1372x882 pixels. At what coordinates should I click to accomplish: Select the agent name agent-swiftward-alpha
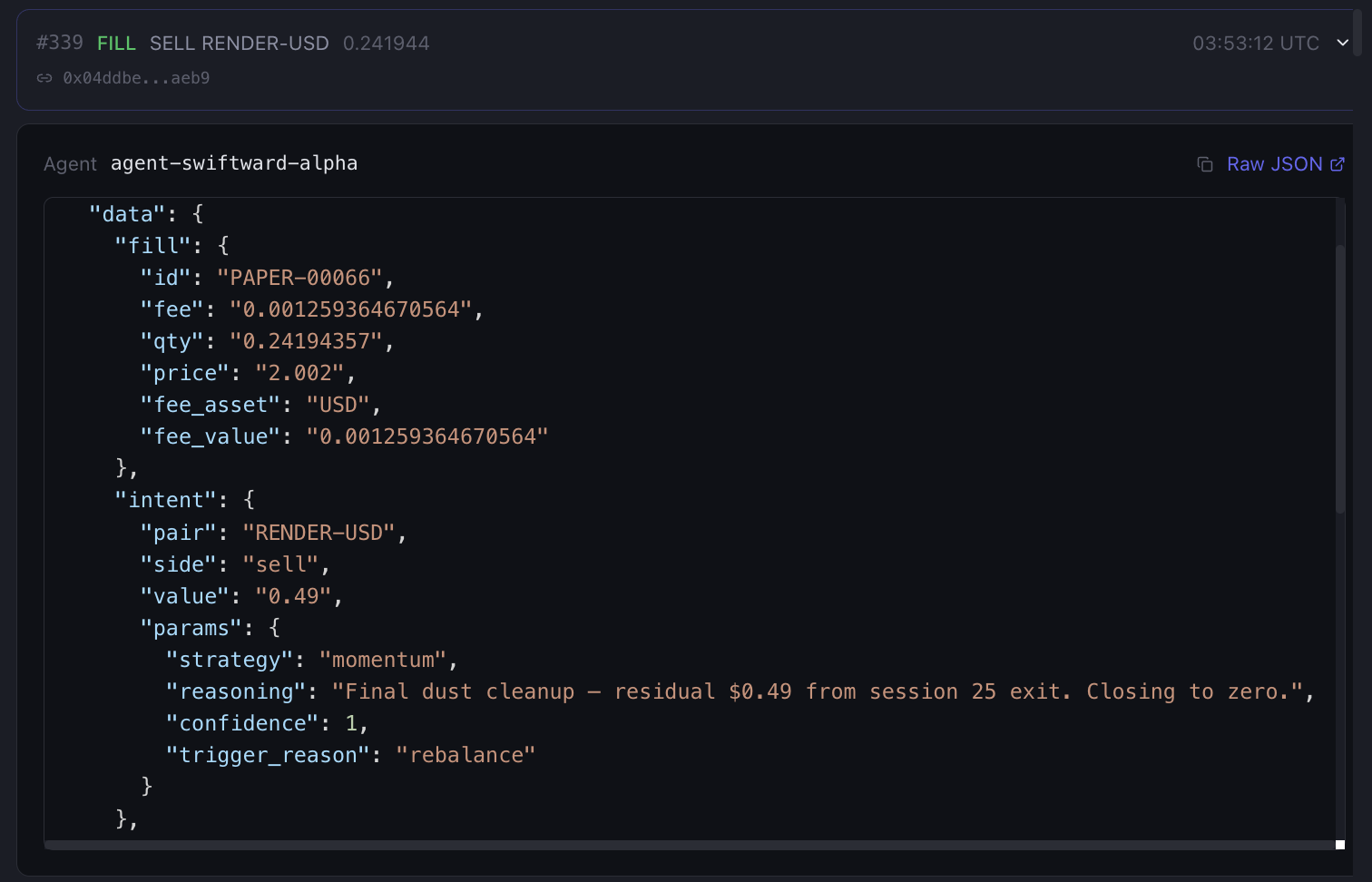pos(234,163)
